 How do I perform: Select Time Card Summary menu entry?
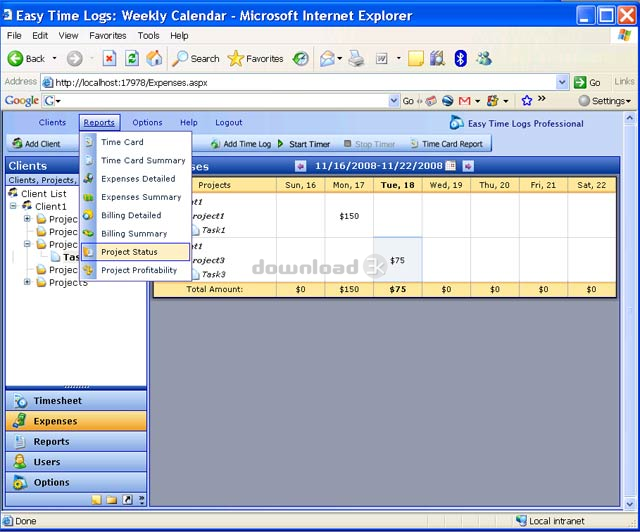(x=136, y=160)
